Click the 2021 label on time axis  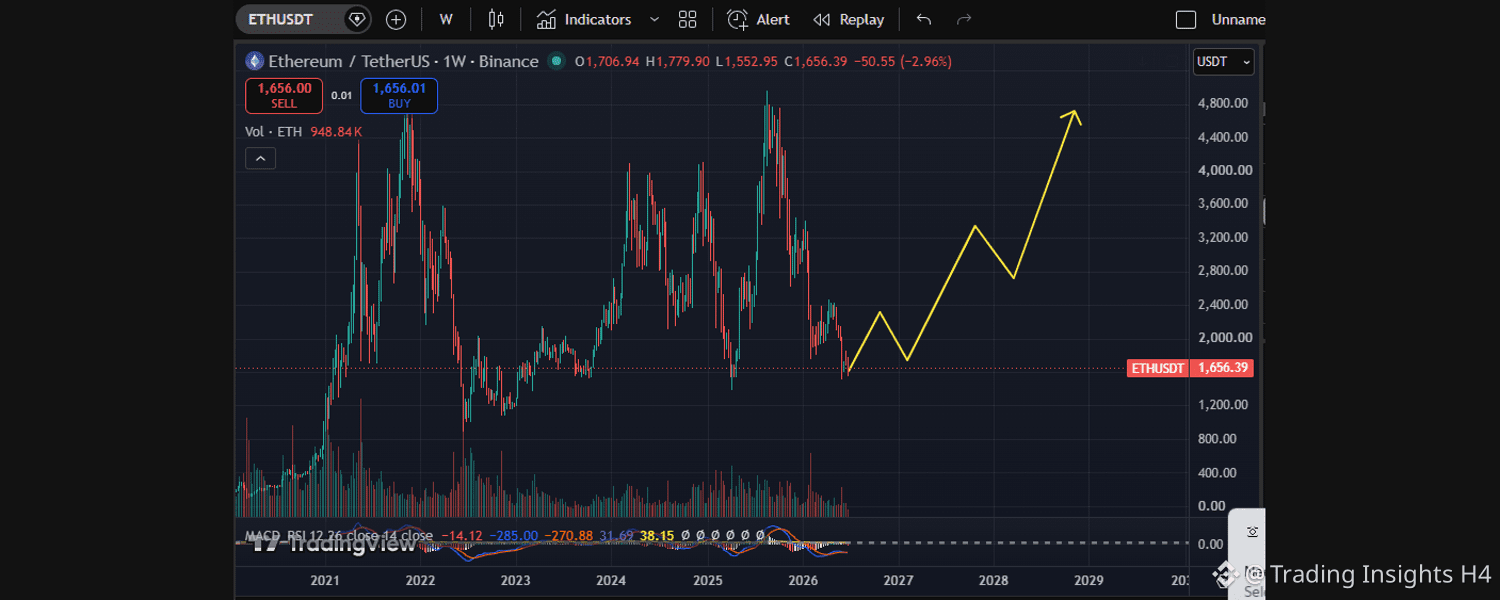point(325,580)
